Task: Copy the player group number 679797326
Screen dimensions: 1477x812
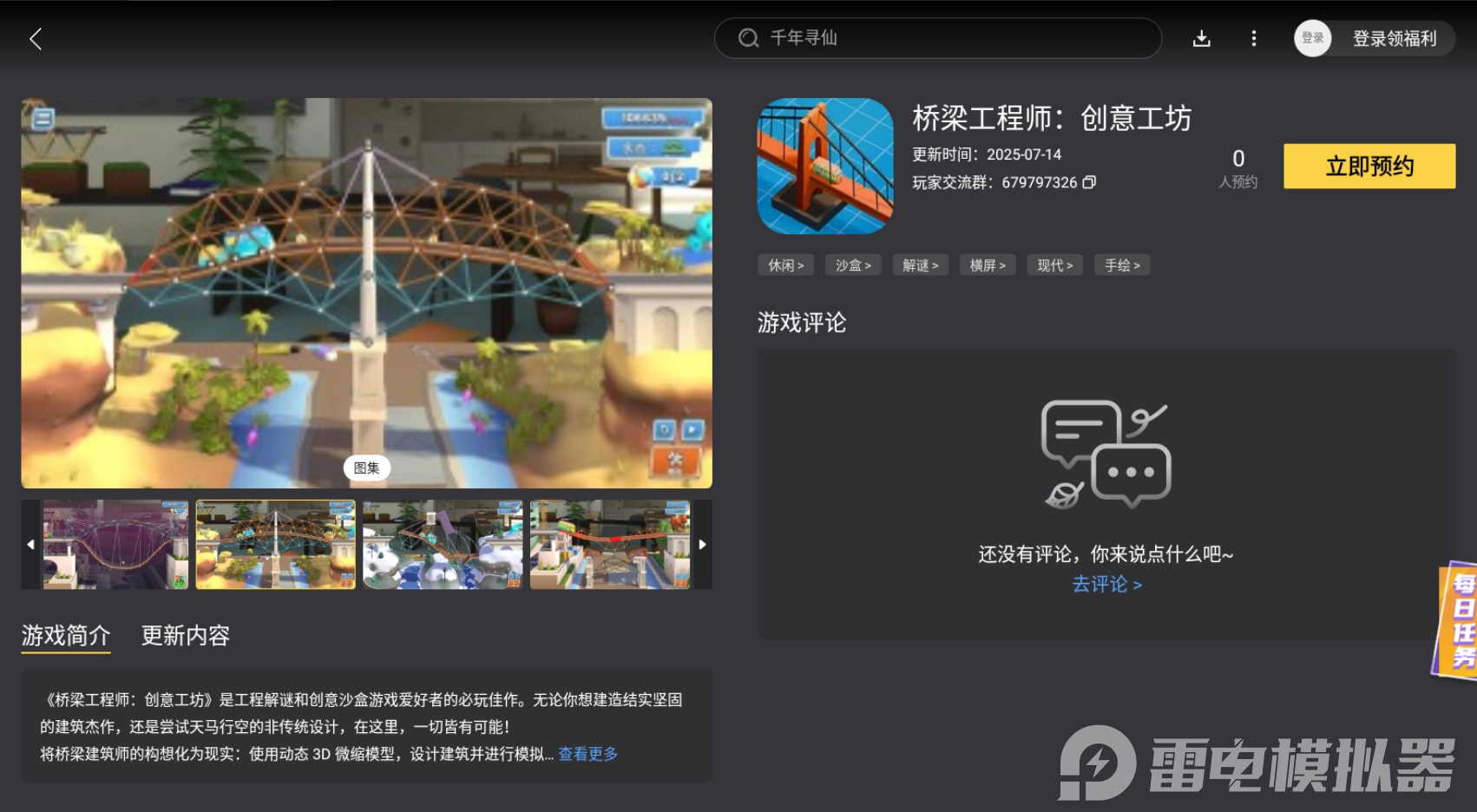Action: (x=1090, y=182)
